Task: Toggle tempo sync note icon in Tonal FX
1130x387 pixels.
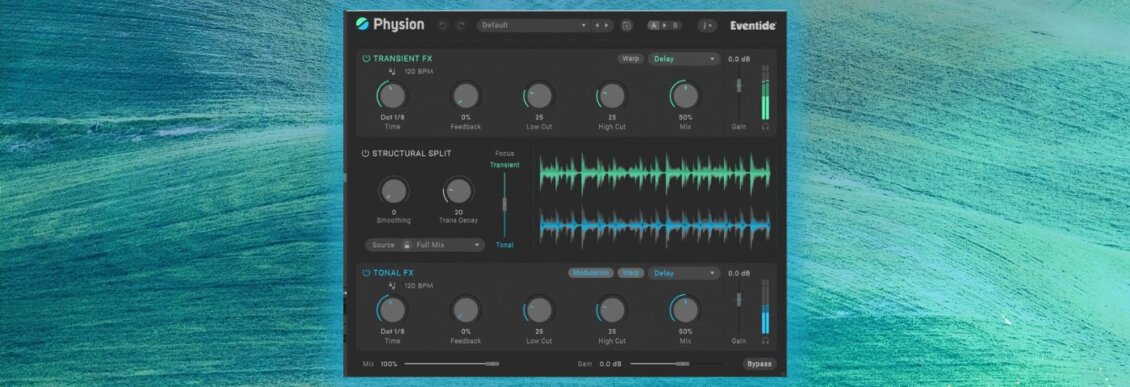Action: click(x=393, y=285)
